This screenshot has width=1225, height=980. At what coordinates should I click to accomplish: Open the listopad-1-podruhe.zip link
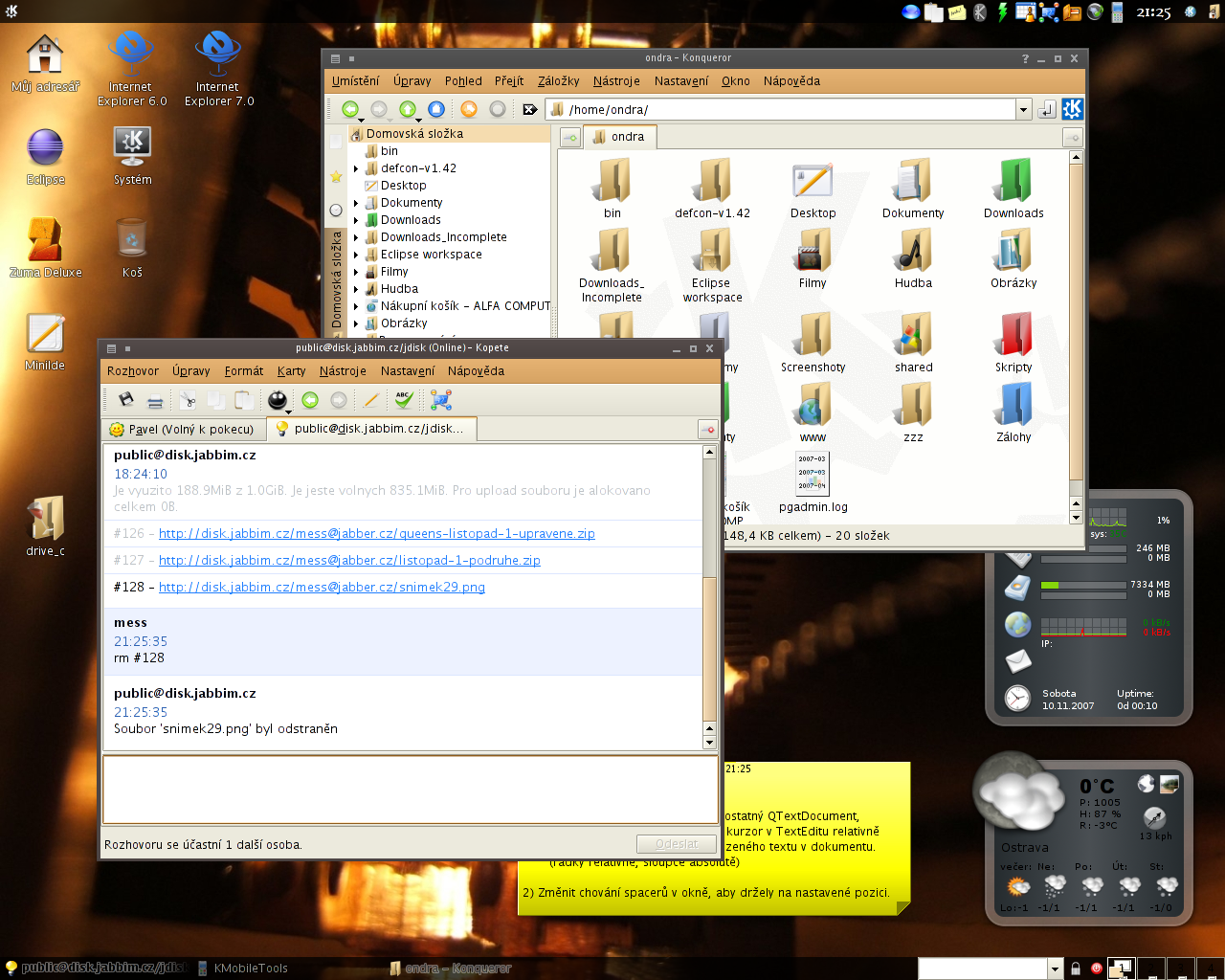[349, 560]
